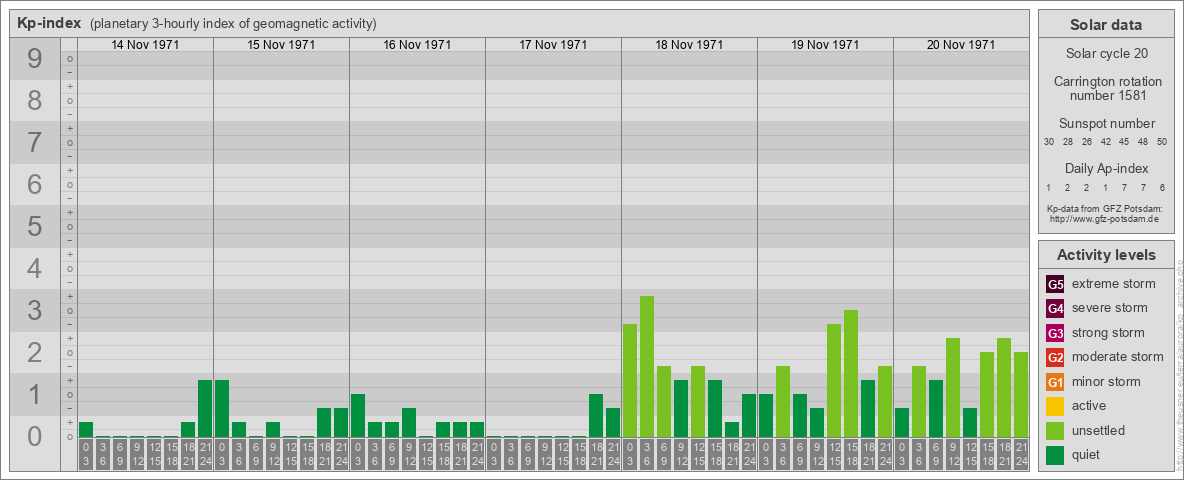The height and width of the screenshot is (480, 1184).
Task: Click the Carrington rotation number 1581 text
Action: [x=1106, y=88]
